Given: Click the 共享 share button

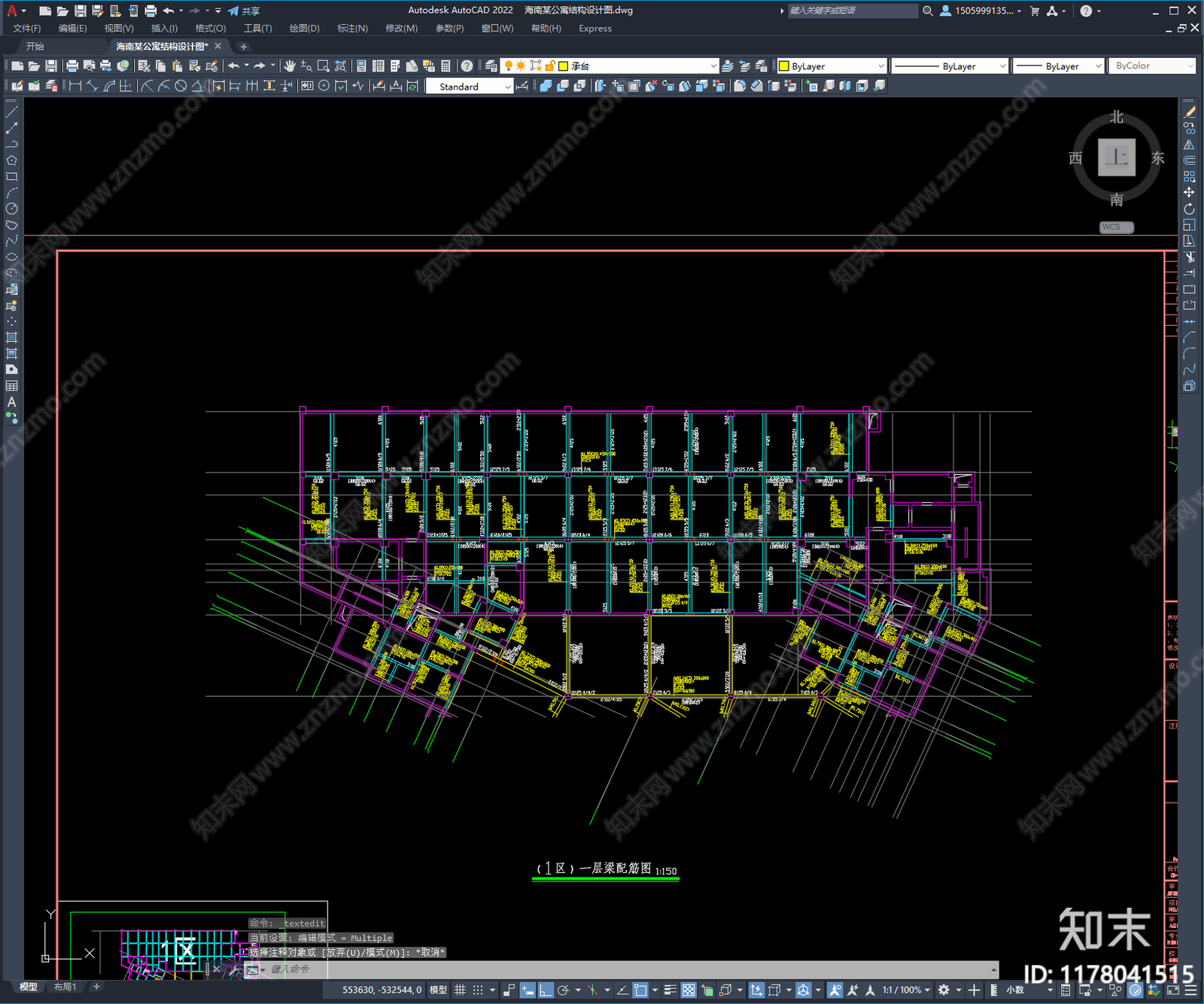Looking at the screenshot, I should pyautogui.click(x=244, y=11).
